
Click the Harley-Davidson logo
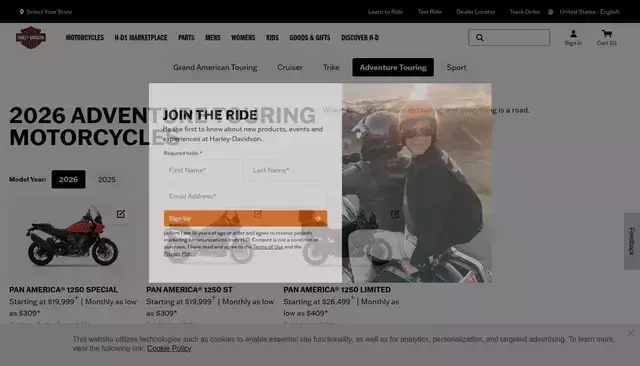click(31, 38)
